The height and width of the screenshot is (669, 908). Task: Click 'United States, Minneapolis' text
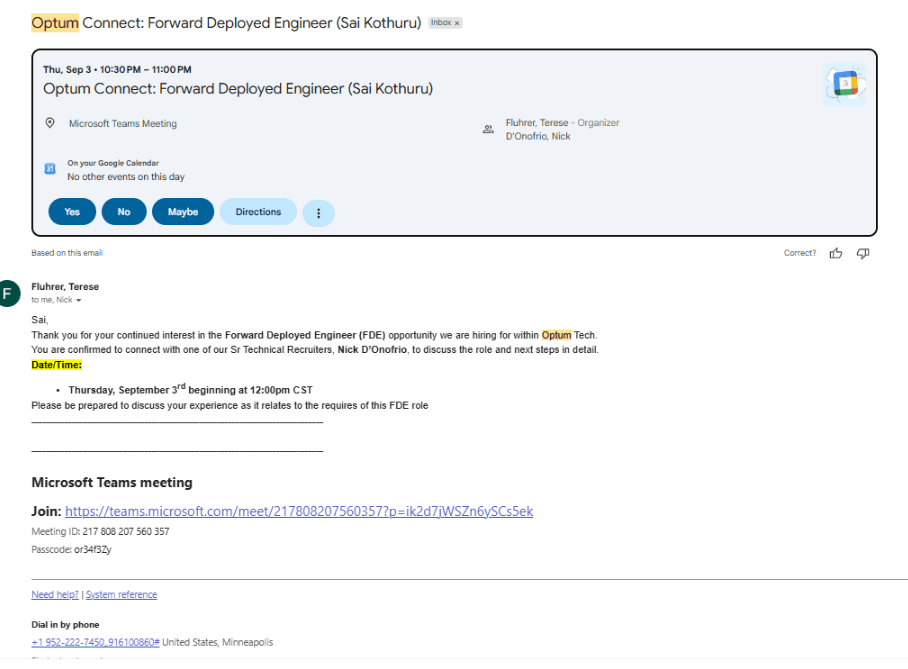(x=217, y=642)
